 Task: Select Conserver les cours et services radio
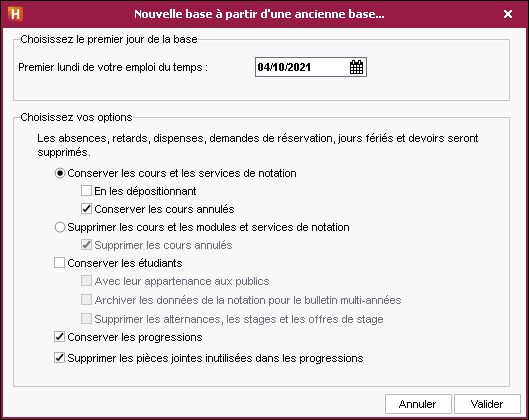60,173
